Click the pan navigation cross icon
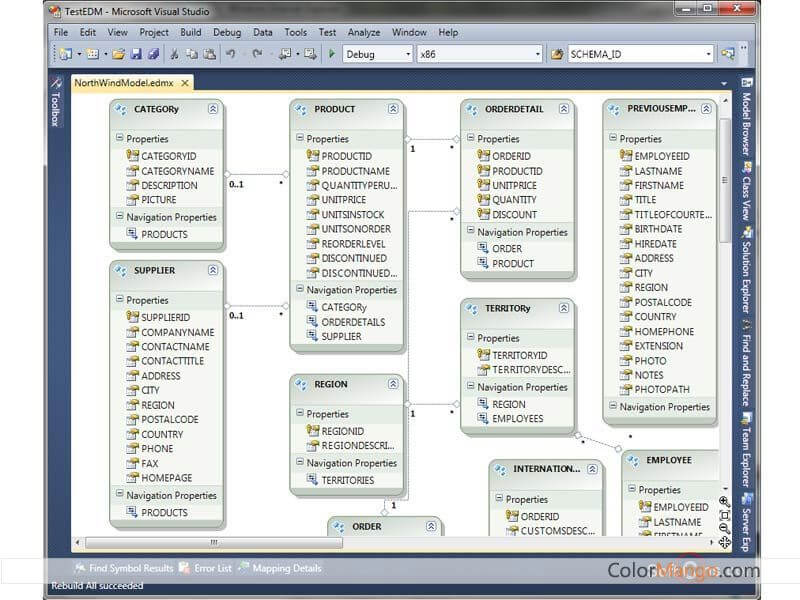 [724, 542]
